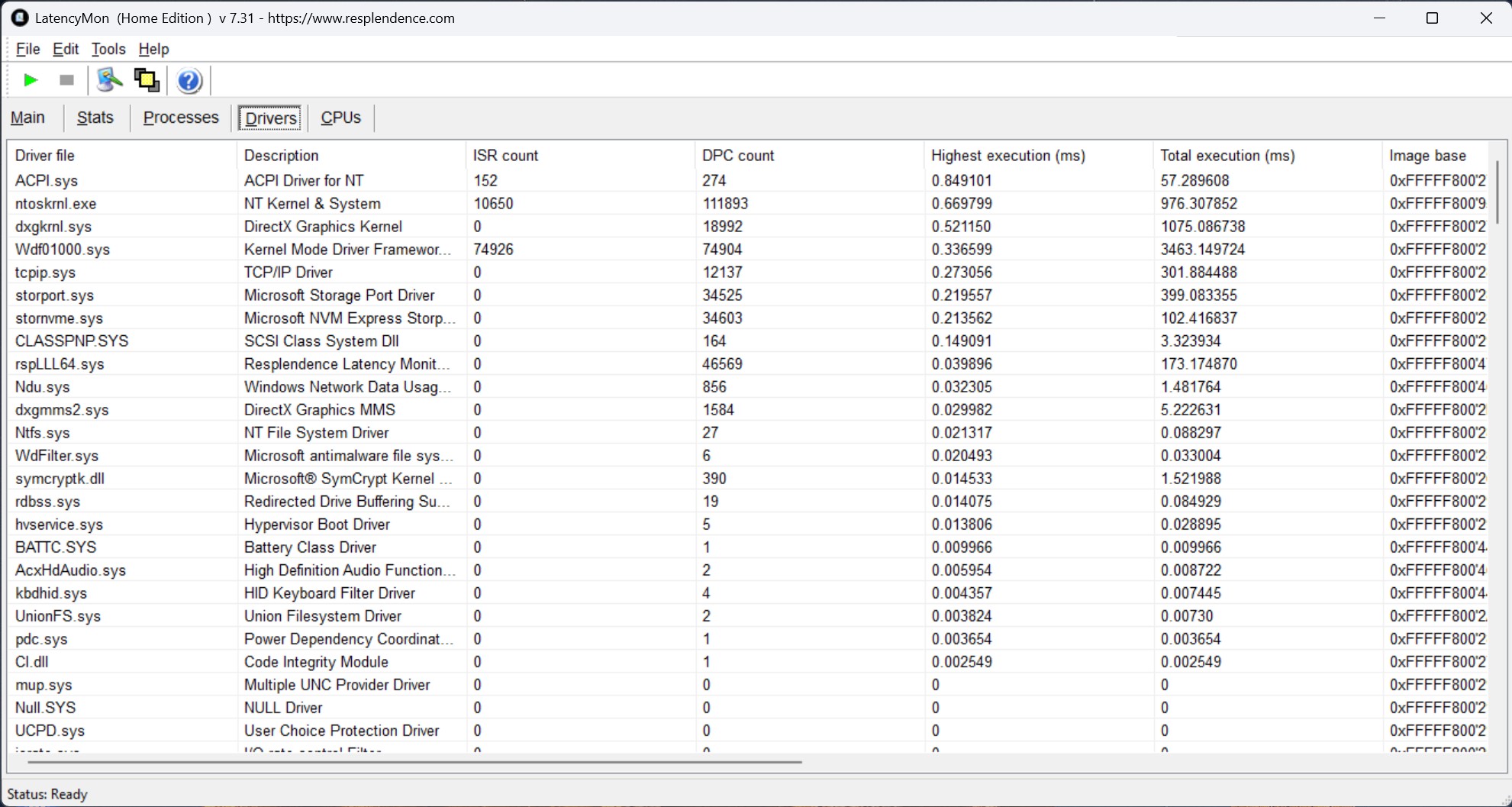
Task: Sort by DPC count column header
Action: pyautogui.click(x=737, y=156)
